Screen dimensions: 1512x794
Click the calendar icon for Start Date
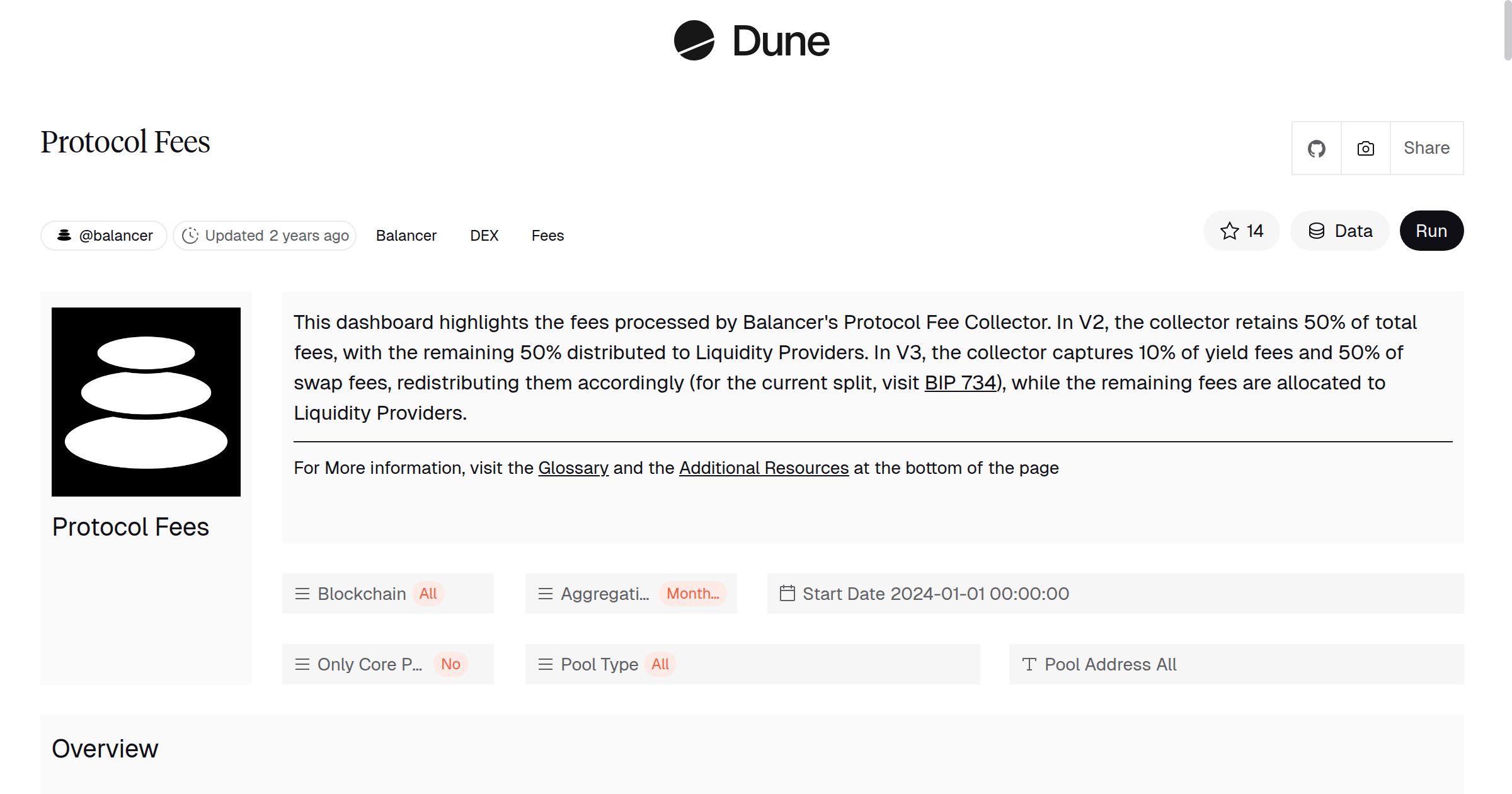coord(787,594)
